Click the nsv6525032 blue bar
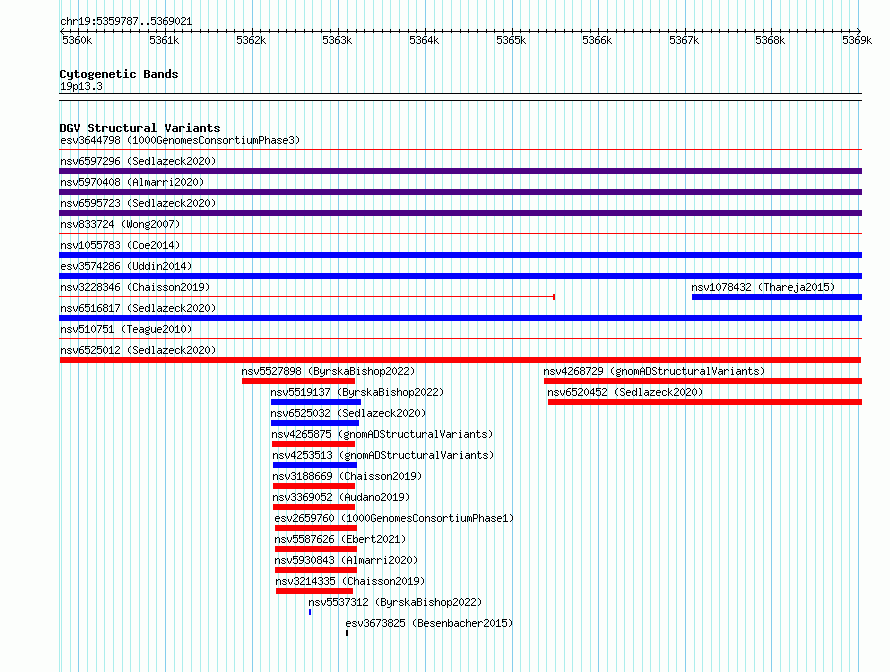The image size is (890, 672). (x=314, y=423)
